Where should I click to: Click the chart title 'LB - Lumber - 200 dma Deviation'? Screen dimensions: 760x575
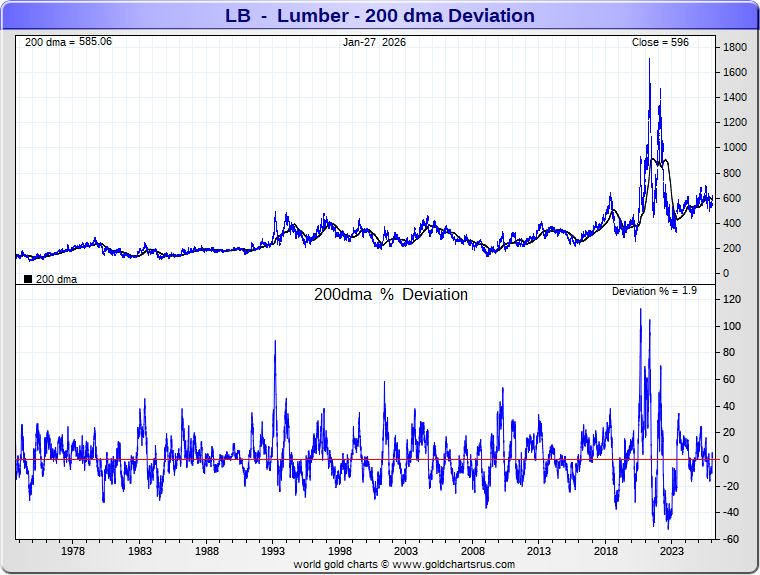[x=380, y=16]
